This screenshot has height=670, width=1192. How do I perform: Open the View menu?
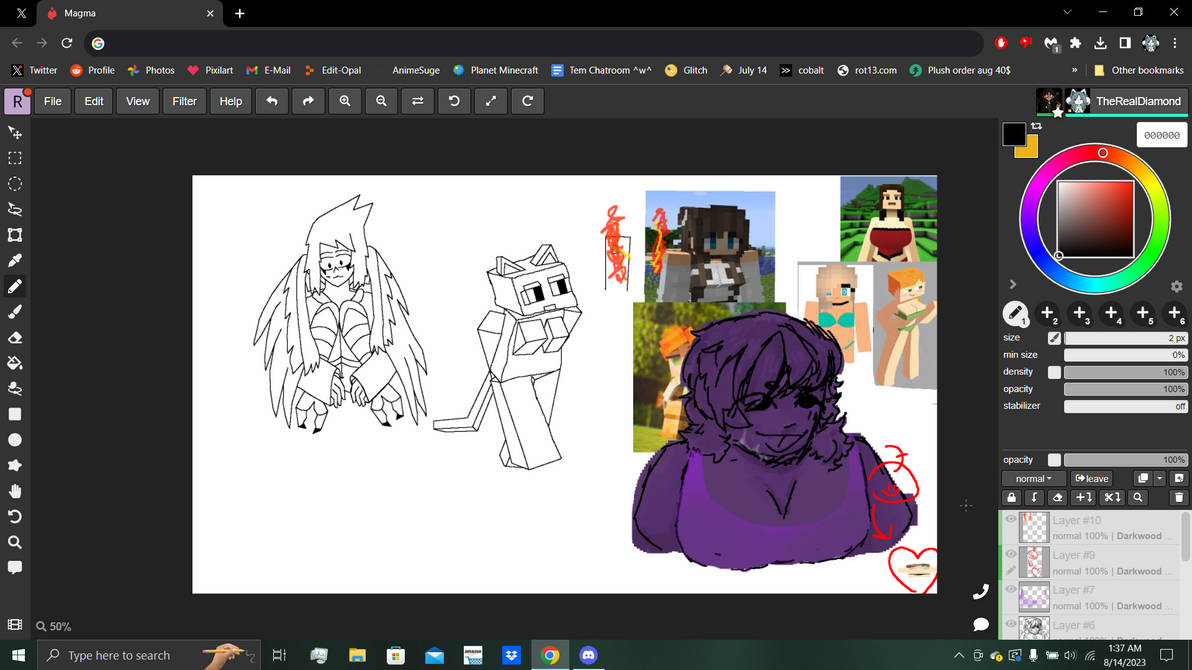tap(138, 101)
